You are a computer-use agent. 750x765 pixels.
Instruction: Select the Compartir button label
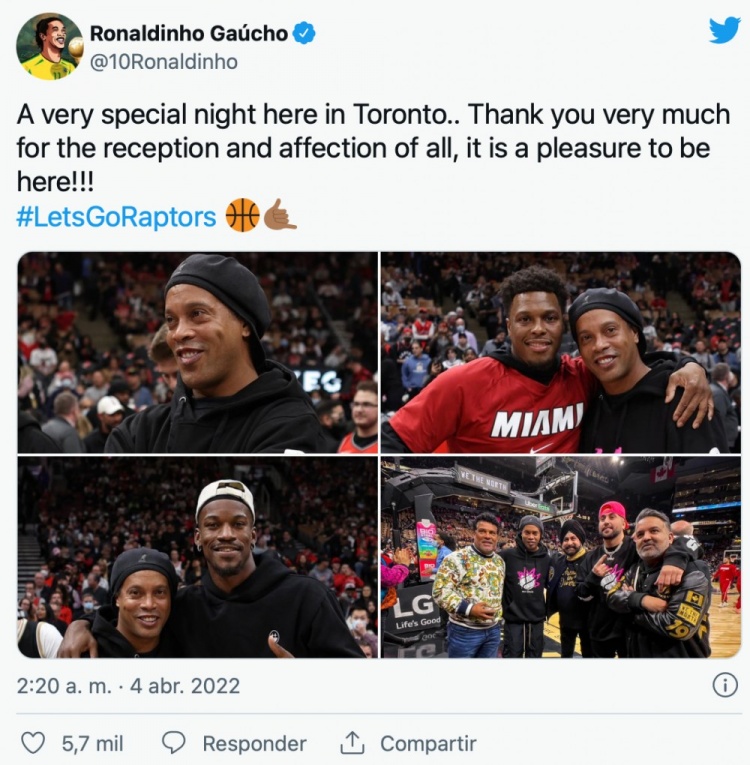pyautogui.click(x=428, y=744)
